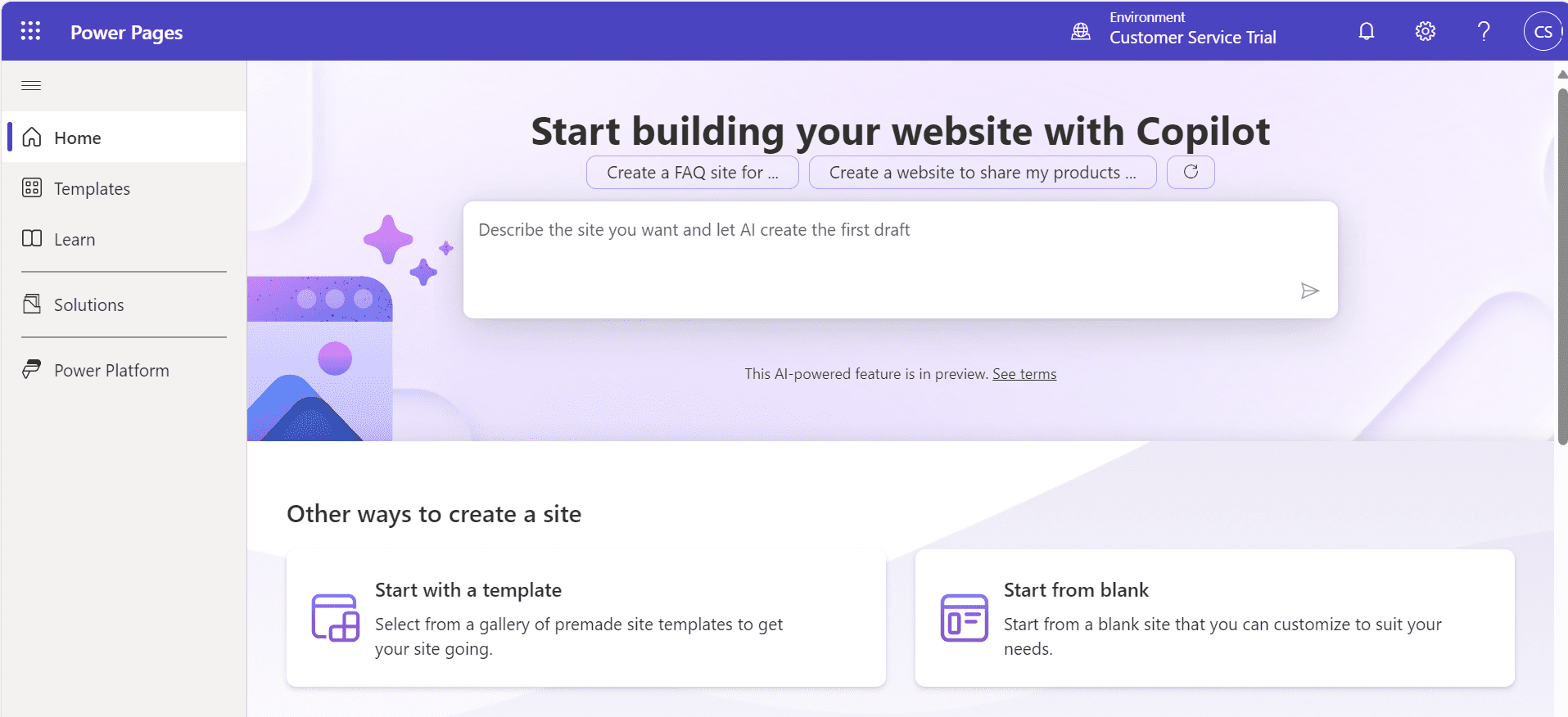Image resolution: width=1568 pixels, height=717 pixels.
Task: Choose the 'Create a website to share my products' suggestion
Action: 983,173
